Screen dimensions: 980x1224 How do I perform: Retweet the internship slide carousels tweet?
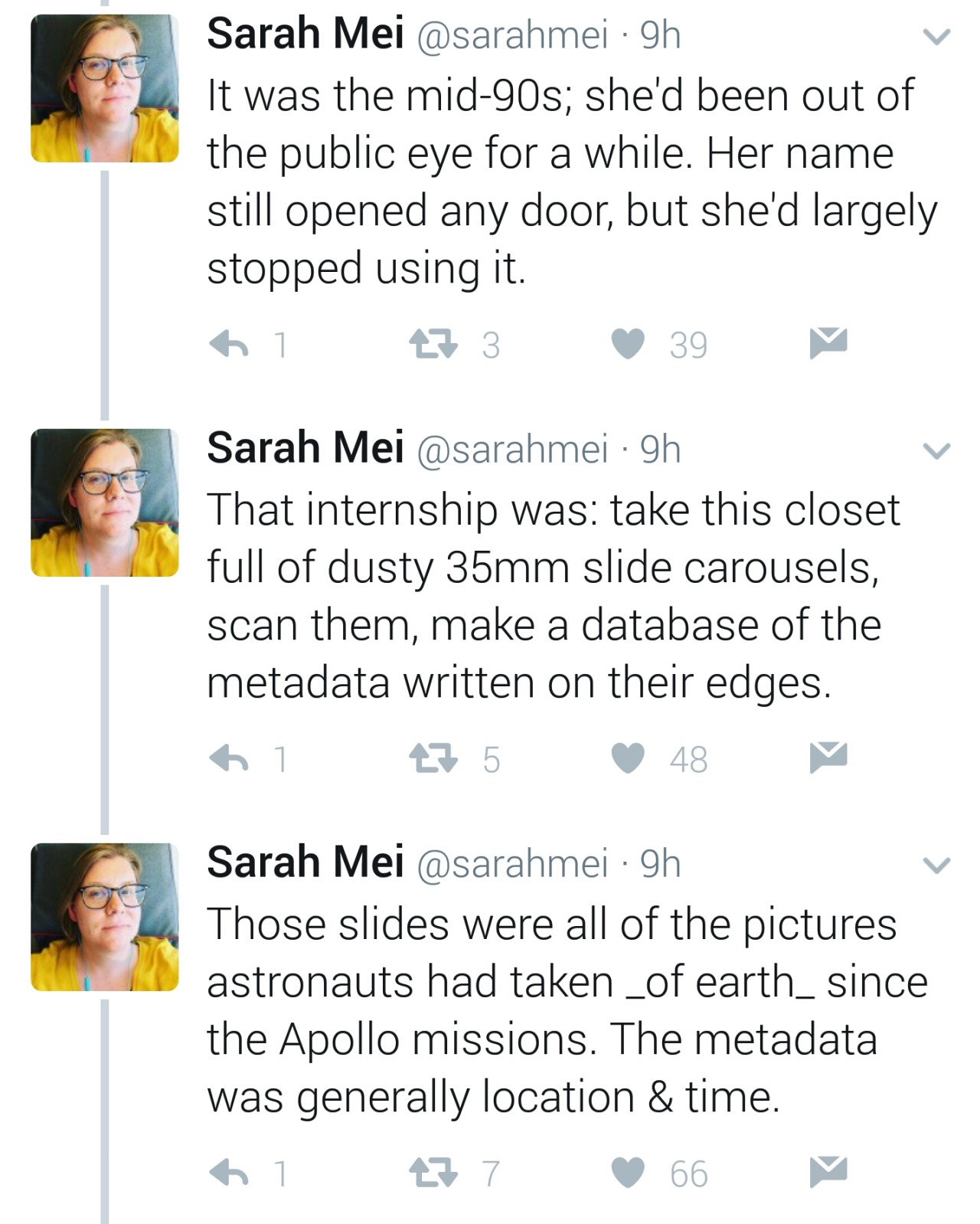[433, 758]
